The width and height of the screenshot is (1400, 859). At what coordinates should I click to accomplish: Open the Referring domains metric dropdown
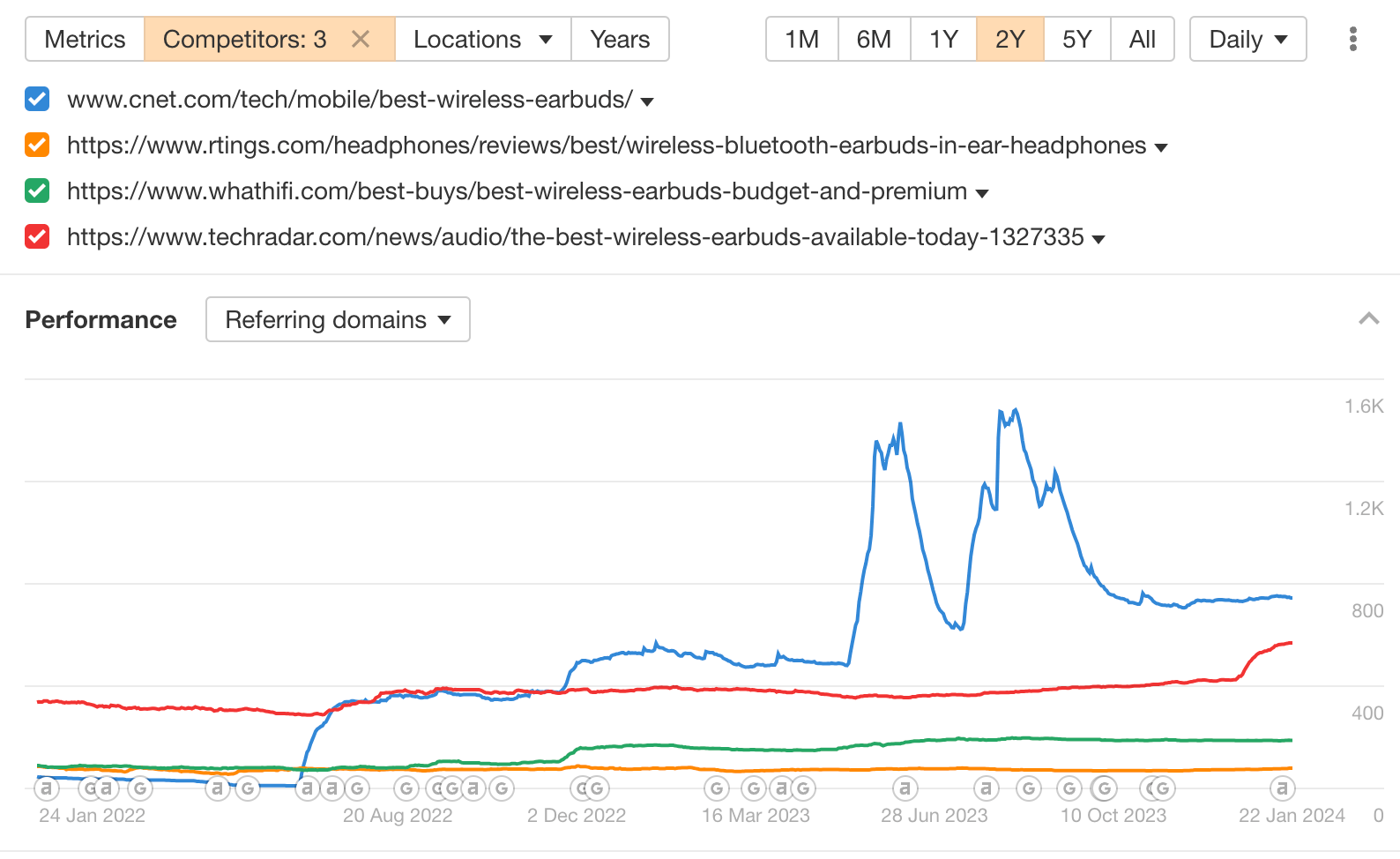[338, 319]
